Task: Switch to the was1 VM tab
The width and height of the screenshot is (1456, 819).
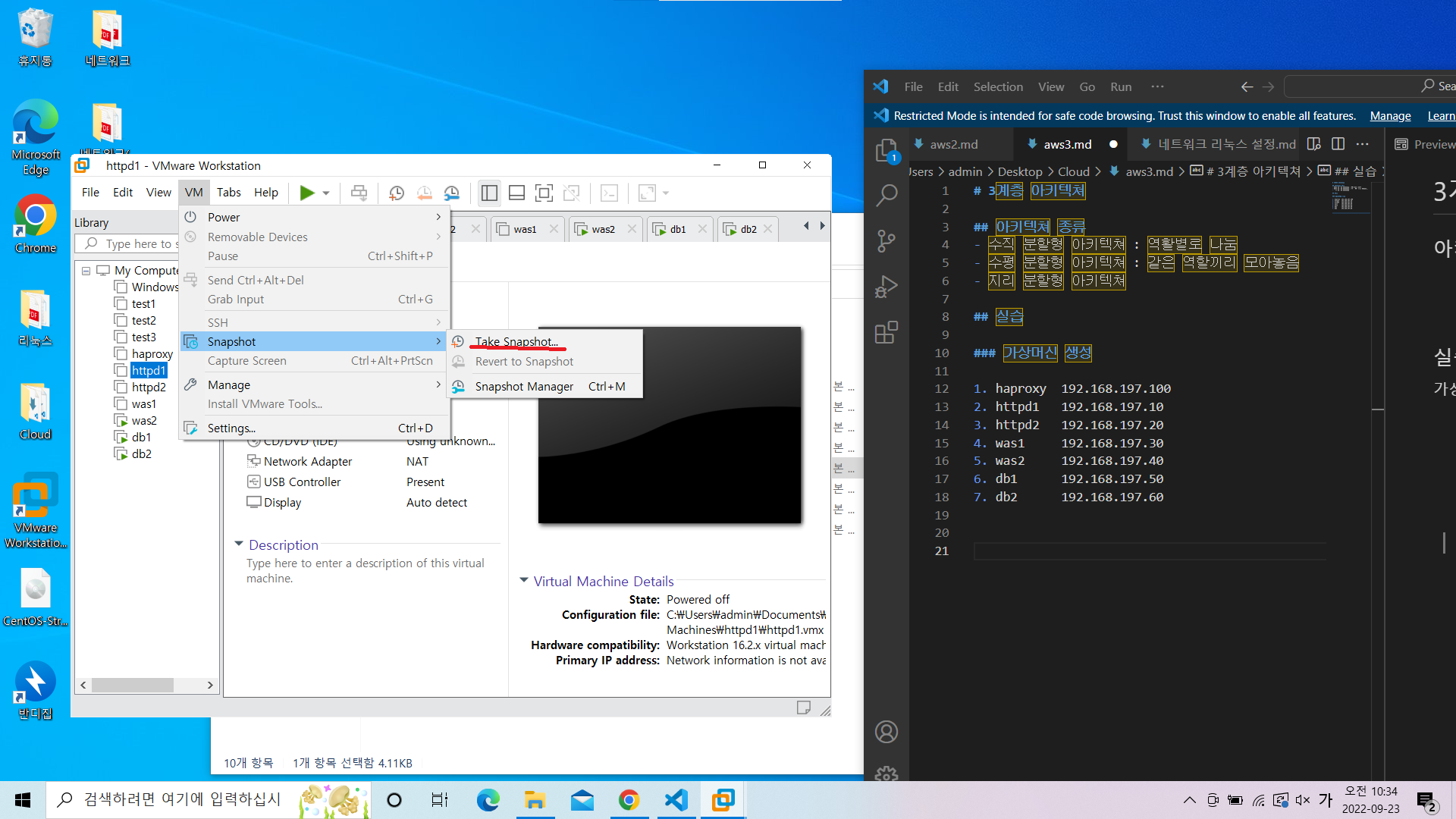Action: [x=525, y=229]
